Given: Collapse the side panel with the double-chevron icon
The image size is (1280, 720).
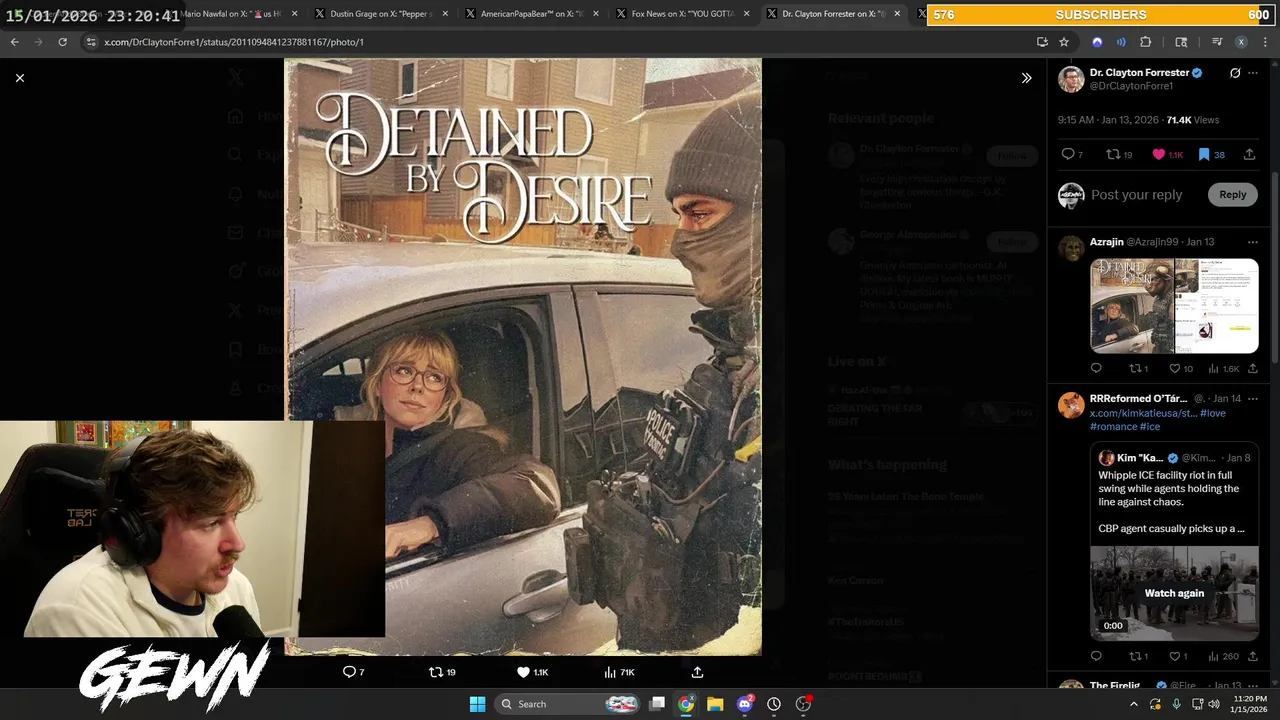Looking at the screenshot, I should pos(1026,78).
